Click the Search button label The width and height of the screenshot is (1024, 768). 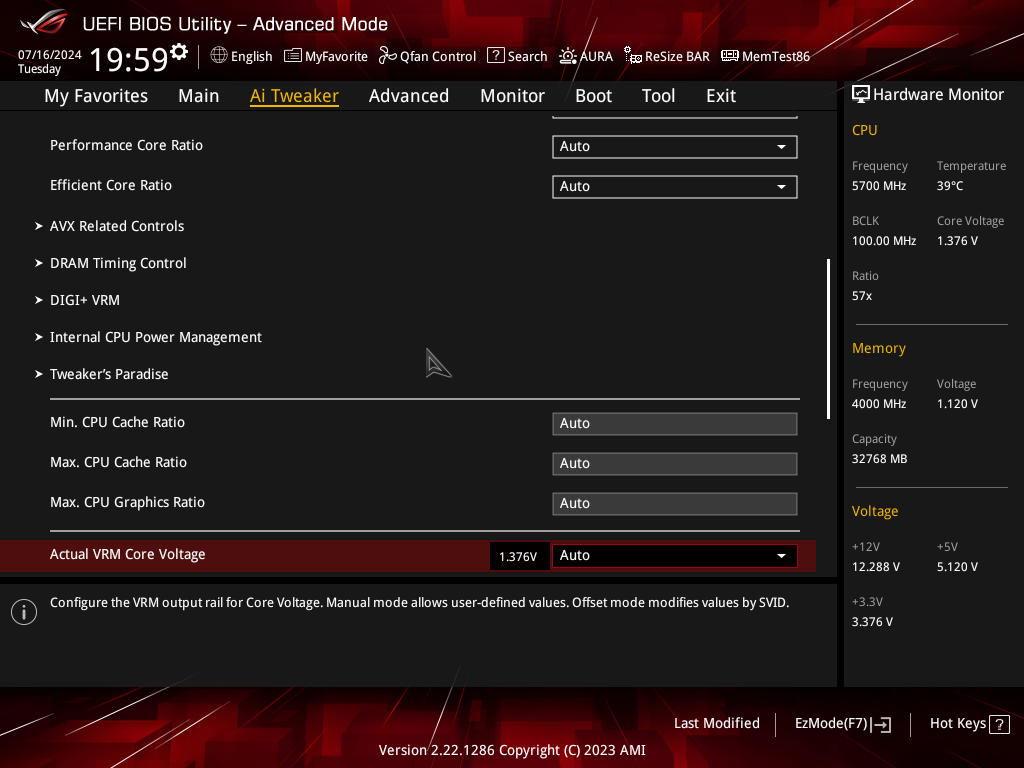pyautogui.click(x=527, y=56)
